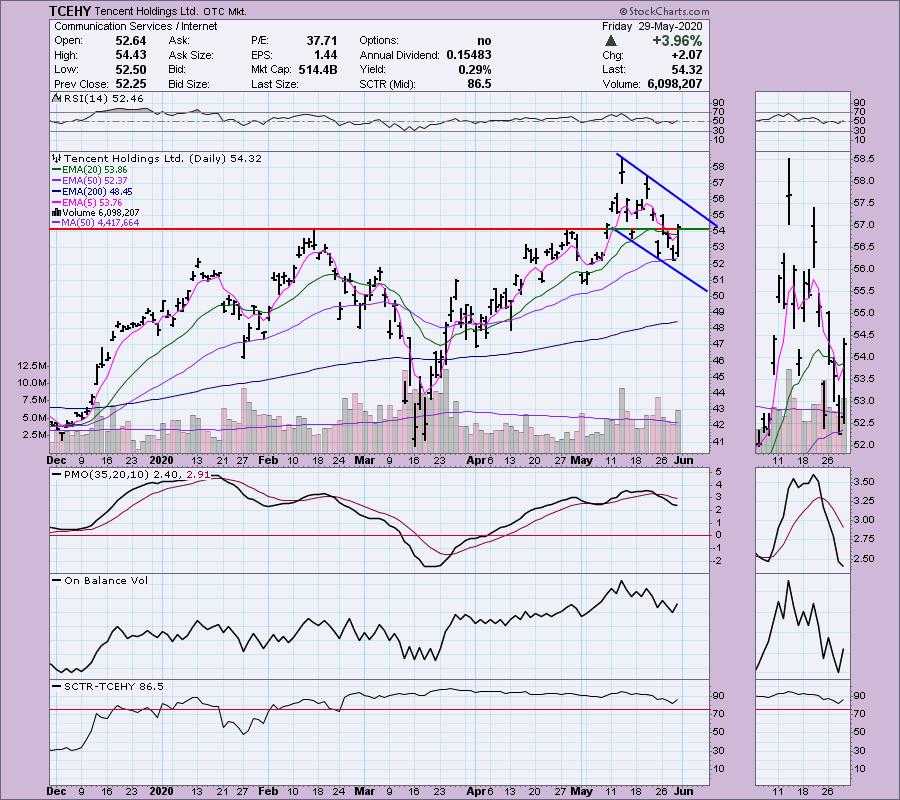Click the 'RSI(14) 52.46' panel label
The image size is (900, 800).
pos(104,98)
